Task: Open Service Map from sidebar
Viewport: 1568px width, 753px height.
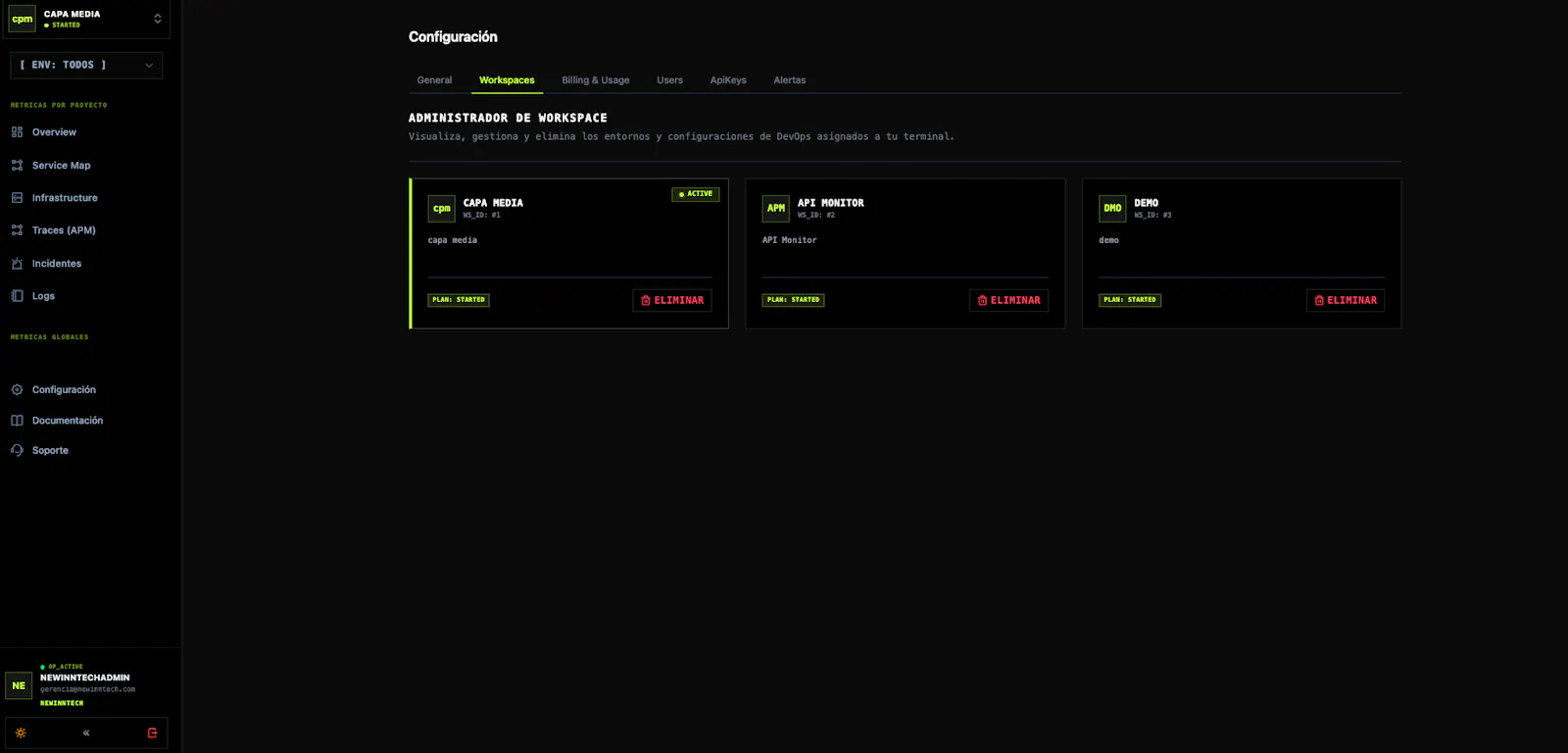Action: 61,166
